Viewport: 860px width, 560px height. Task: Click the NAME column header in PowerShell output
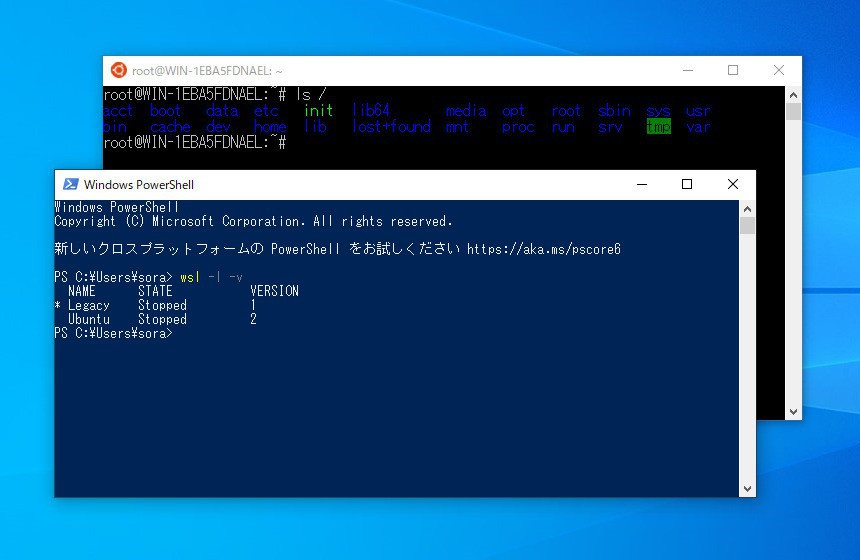coord(82,291)
